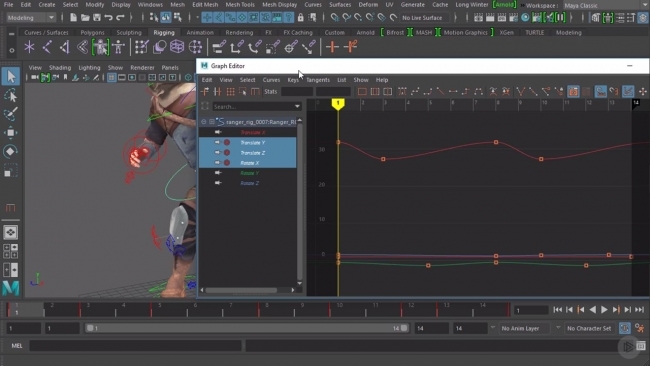Open the Mesh Tools main menu

tap(240, 5)
